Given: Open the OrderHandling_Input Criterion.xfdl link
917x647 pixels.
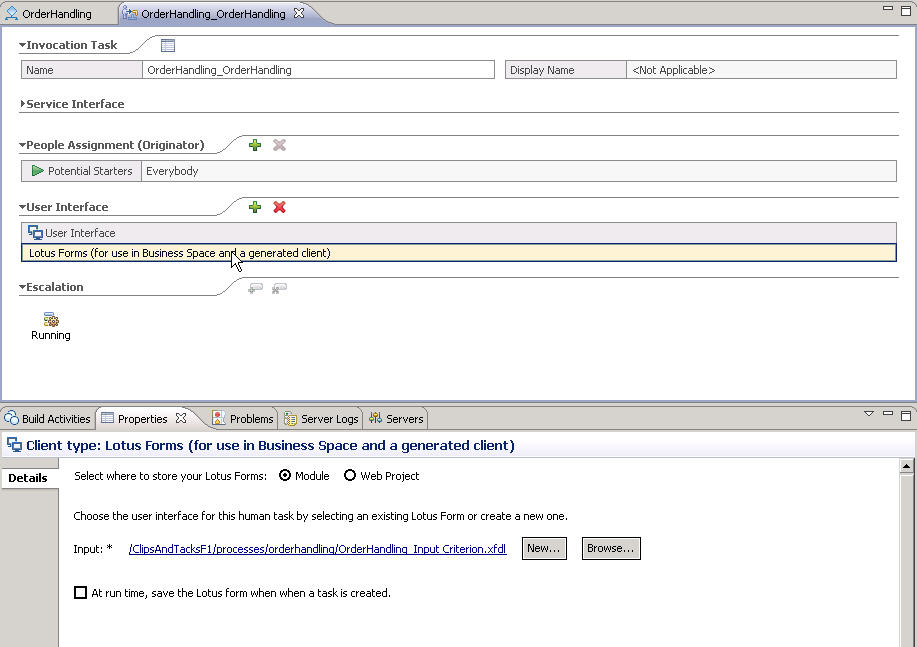Looking at the screenshot, I should [317, 549].
